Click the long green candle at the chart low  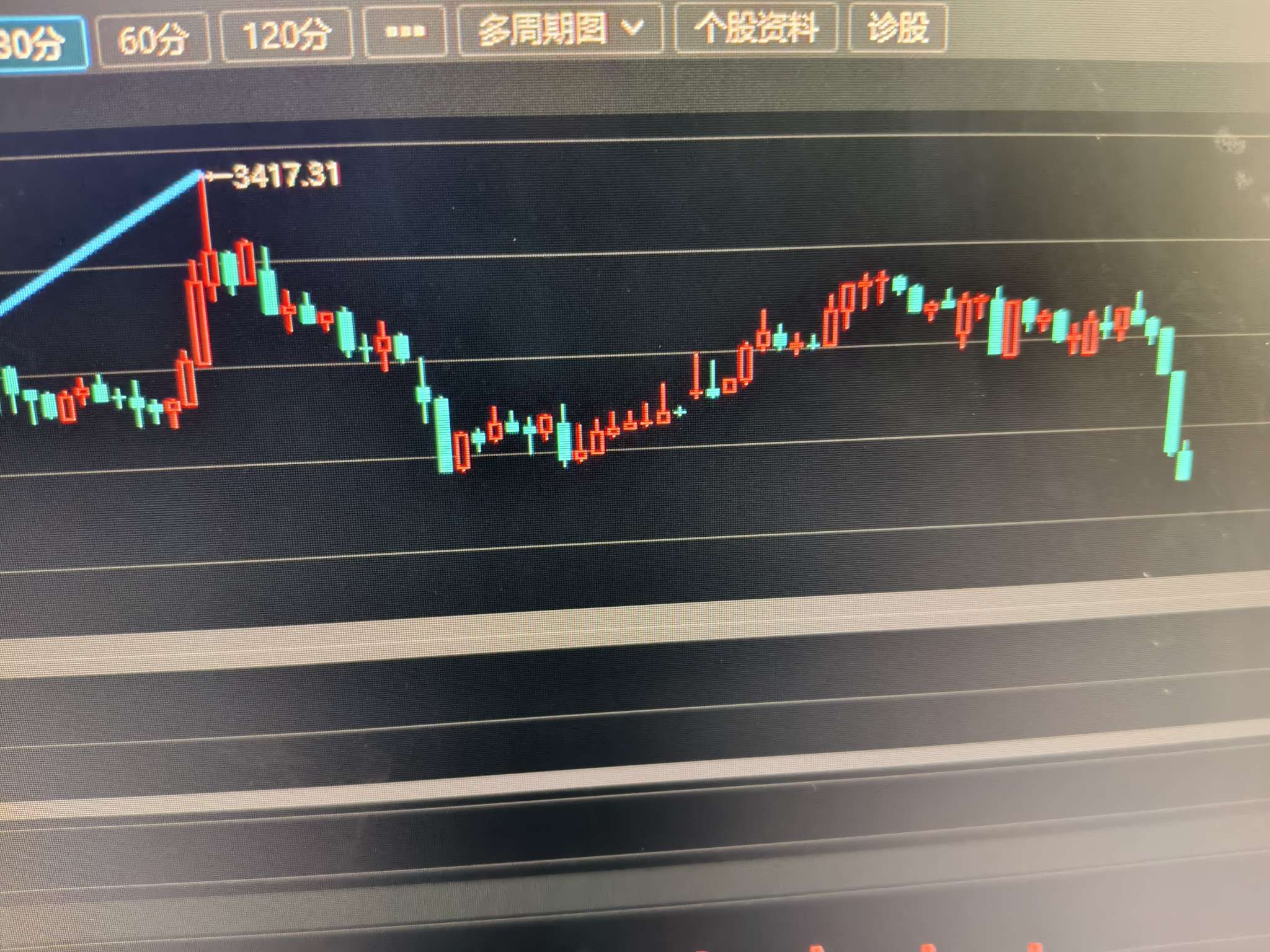[x=444, y=434]
